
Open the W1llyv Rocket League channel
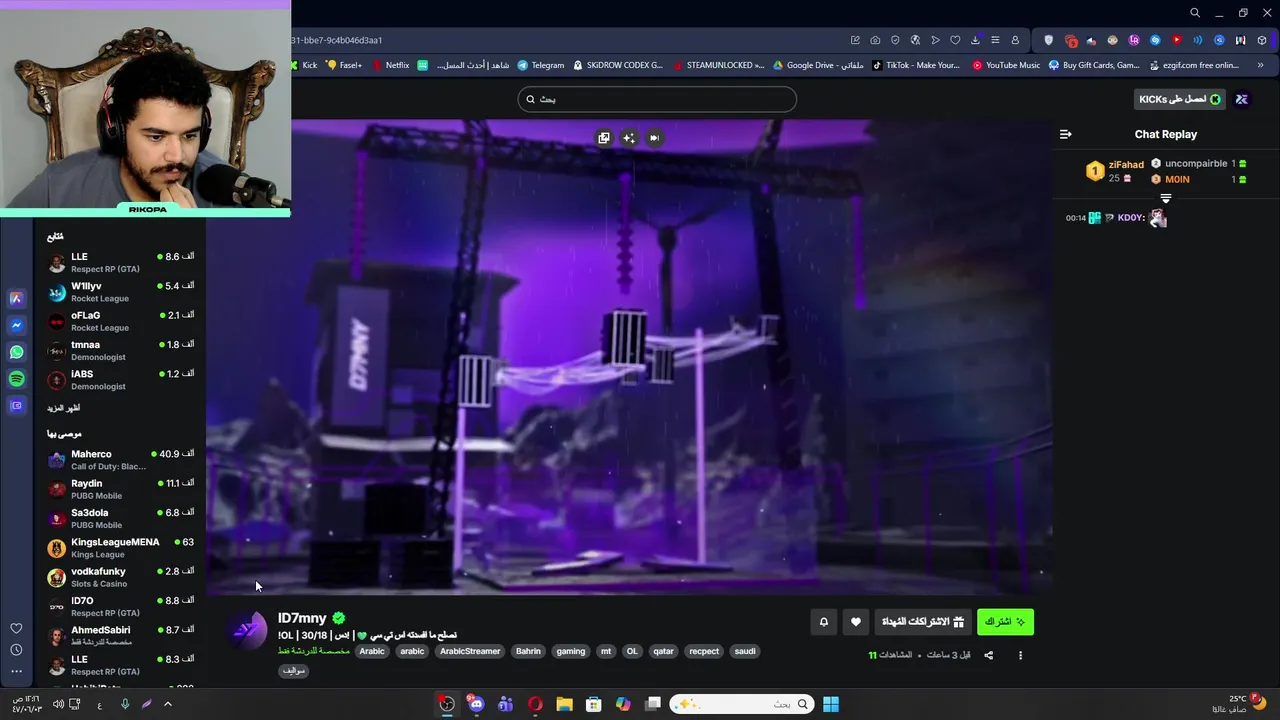[120, 292]
